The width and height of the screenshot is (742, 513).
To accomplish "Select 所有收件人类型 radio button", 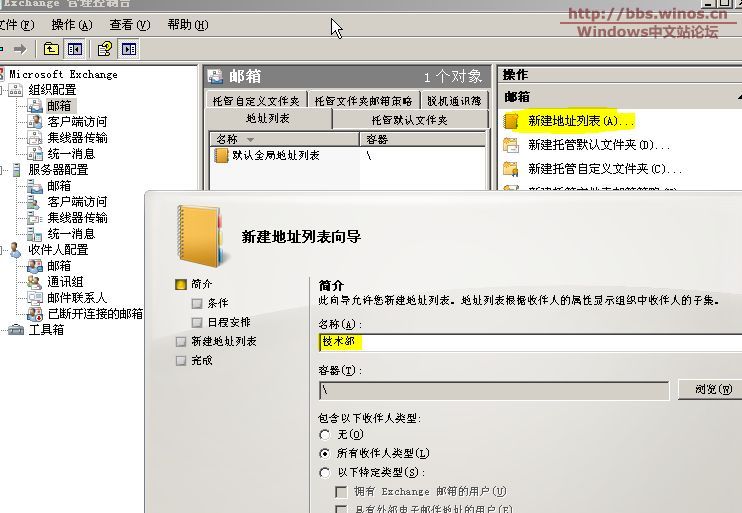I will [324, 454].
